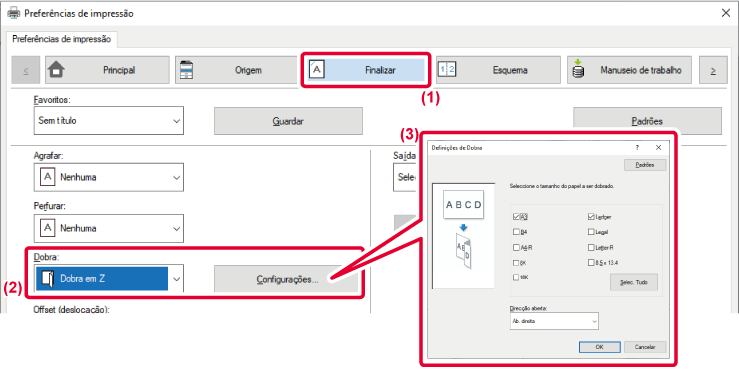Click help question mark in Dobra dialog
Viewport: 739px width, 371px height.
pyautogui.click(x=637, y=148)
